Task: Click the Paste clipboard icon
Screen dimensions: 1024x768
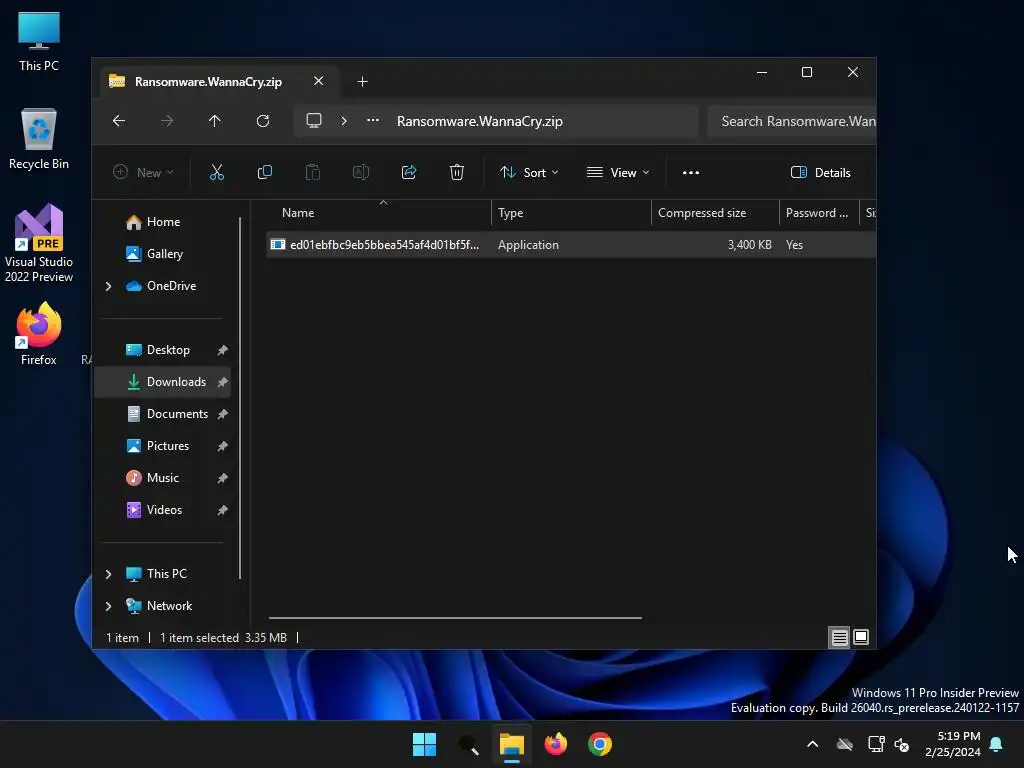Action: [313, 172]
